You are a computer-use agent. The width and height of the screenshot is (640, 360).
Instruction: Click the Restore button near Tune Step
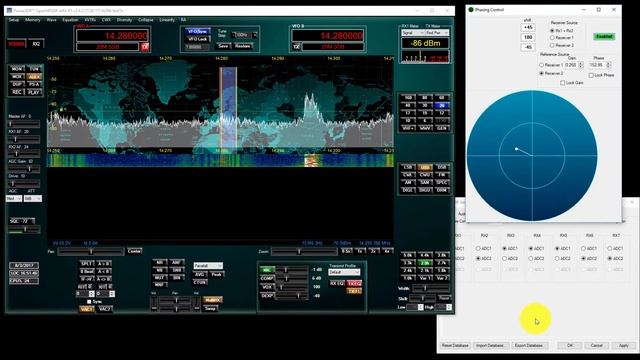pyautogui.click(x=242, y=46)
